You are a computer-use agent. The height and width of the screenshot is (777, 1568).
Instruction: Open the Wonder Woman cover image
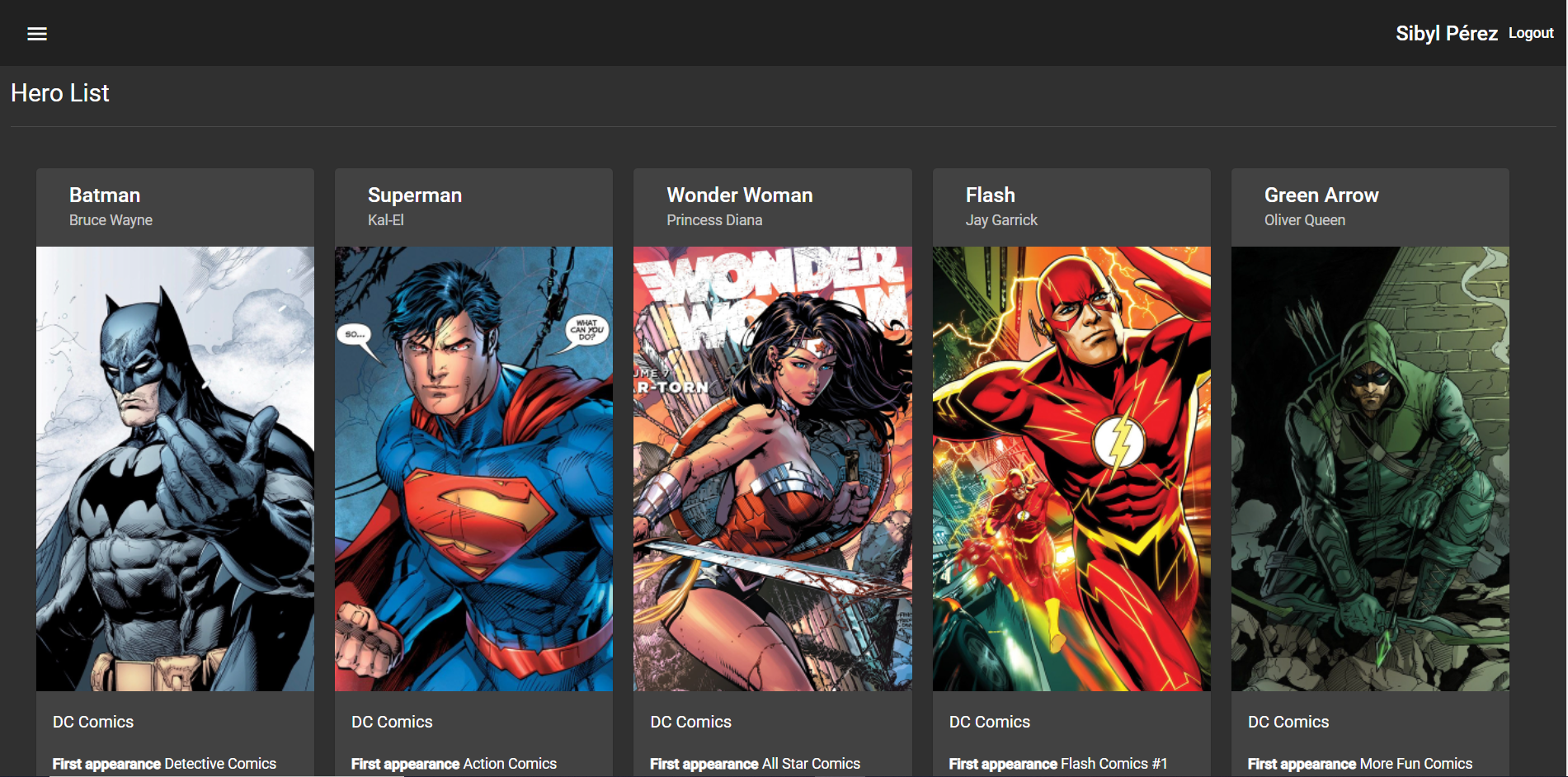coord(773,469)
